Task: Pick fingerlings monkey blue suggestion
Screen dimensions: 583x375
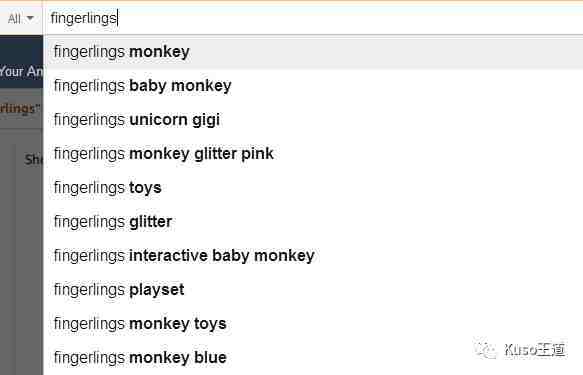Action: [x=313, y=358]
